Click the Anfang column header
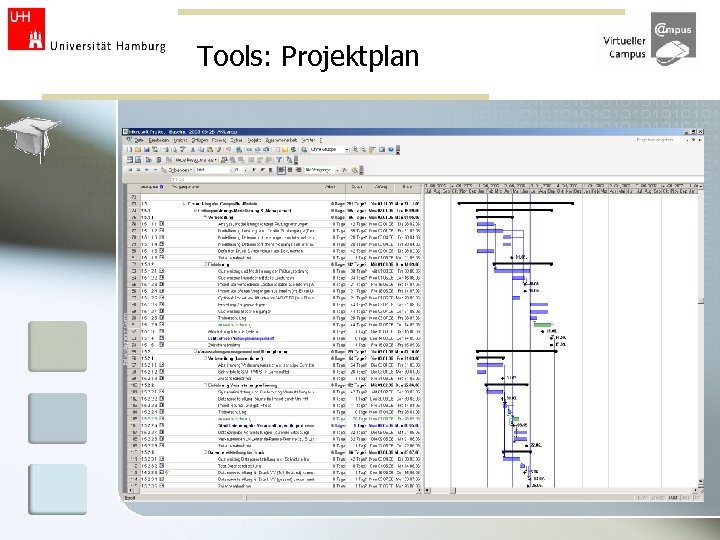720x540 pixels. pos(381,187)
